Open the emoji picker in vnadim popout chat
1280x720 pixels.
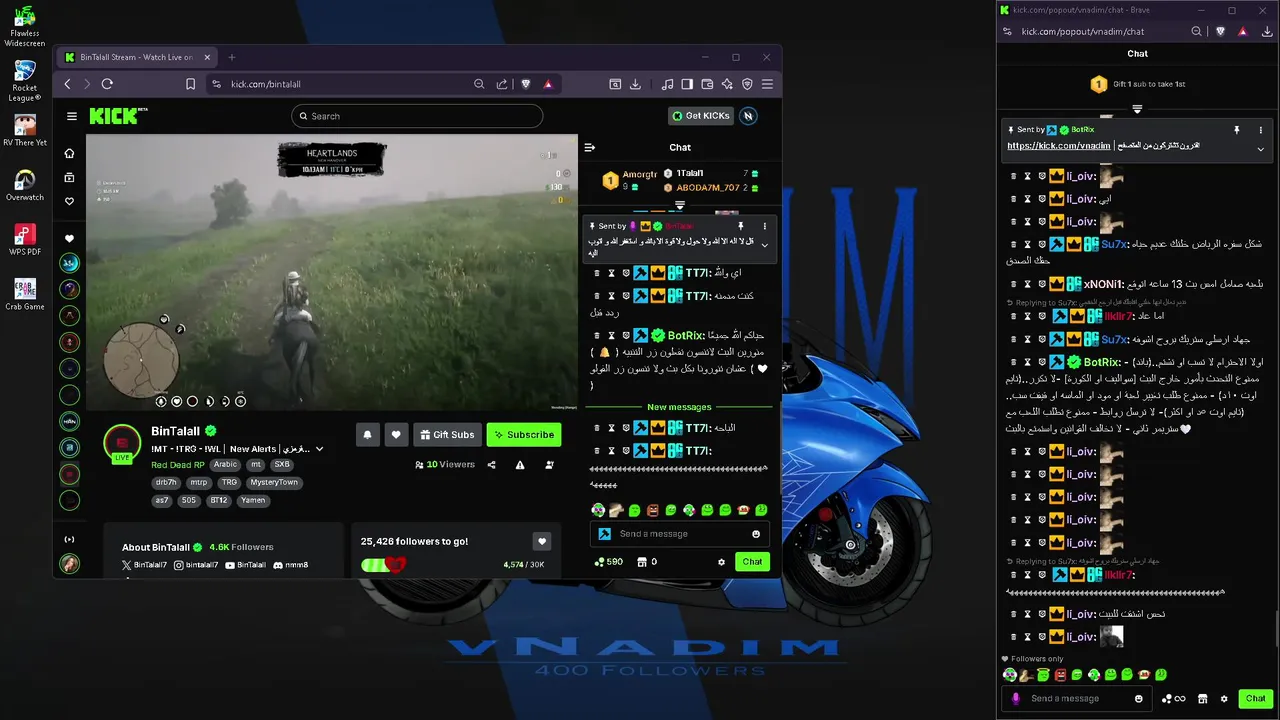point(1138,698)
